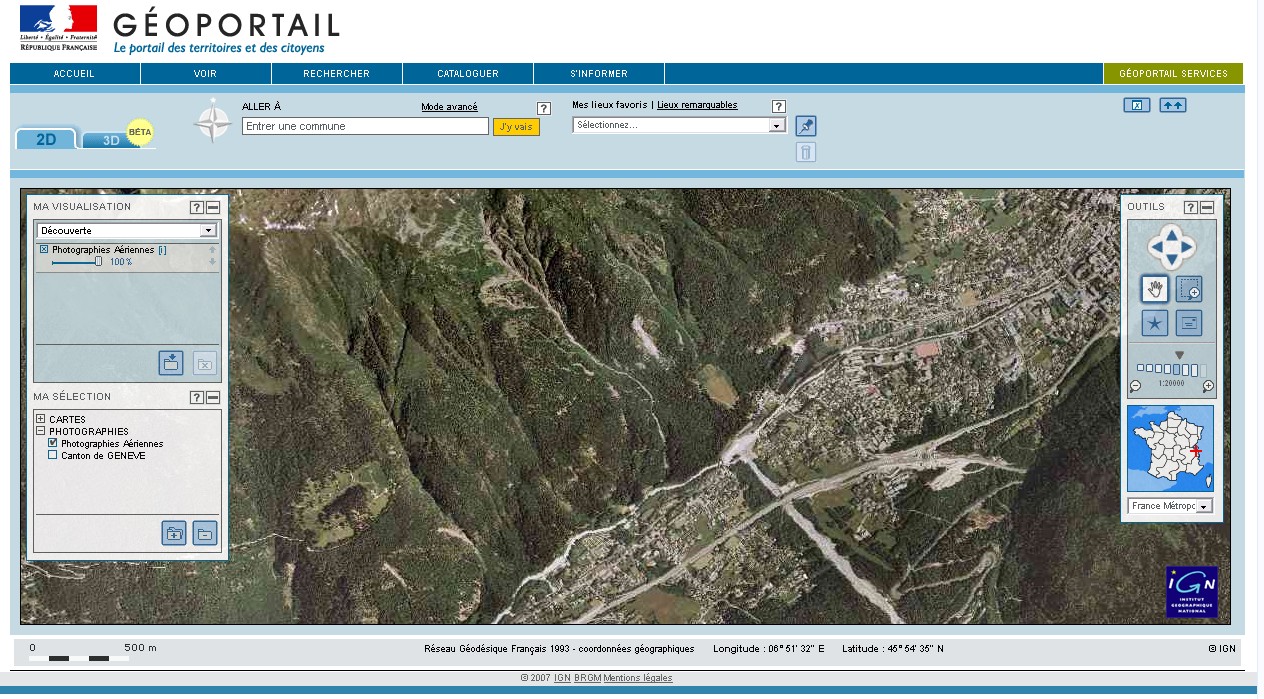Show info for Photographies Aériennes layer

(162, 250)
